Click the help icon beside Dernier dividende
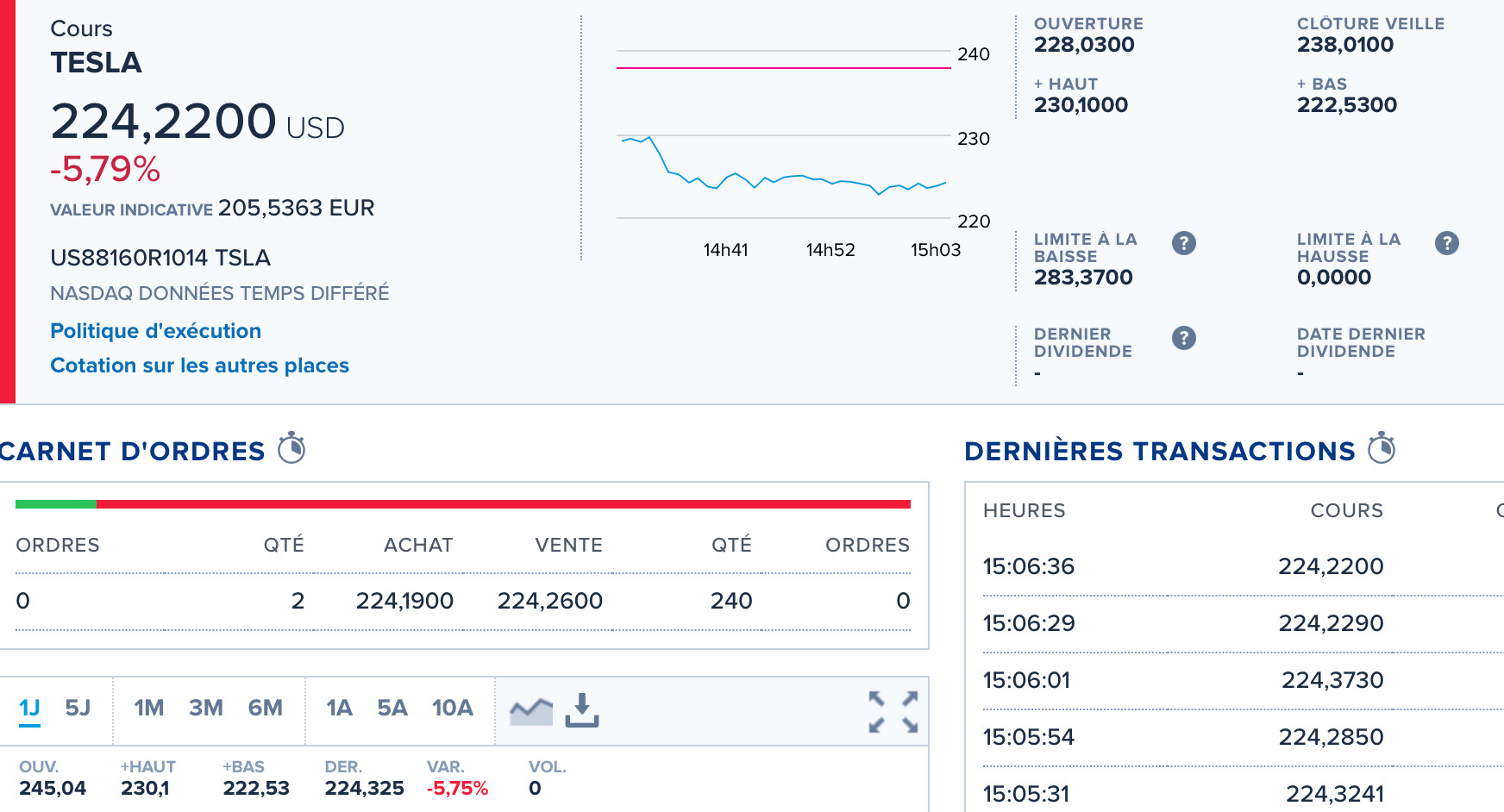This screenshot has height=812, width=1504. pos(1184,338)
